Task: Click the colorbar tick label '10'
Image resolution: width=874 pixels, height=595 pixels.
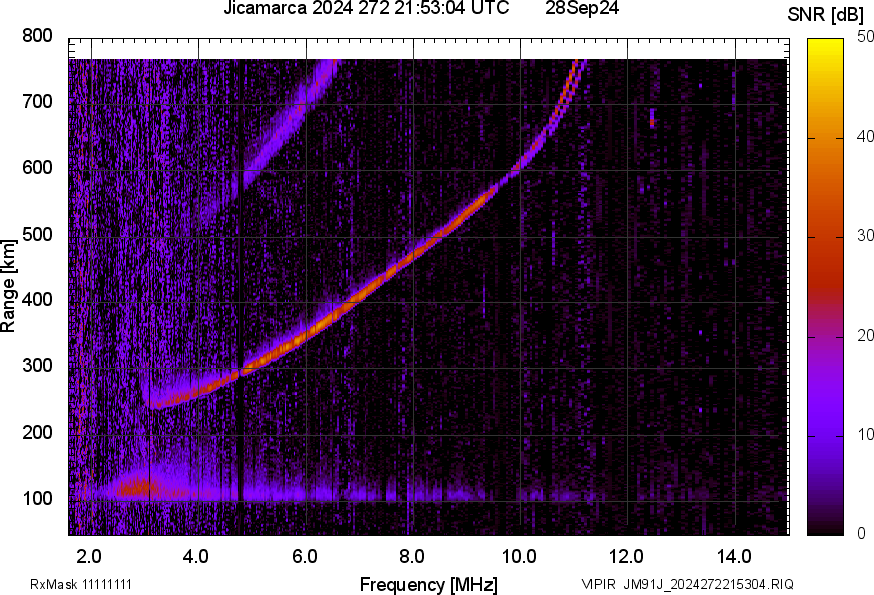Action: pos(865,434)
